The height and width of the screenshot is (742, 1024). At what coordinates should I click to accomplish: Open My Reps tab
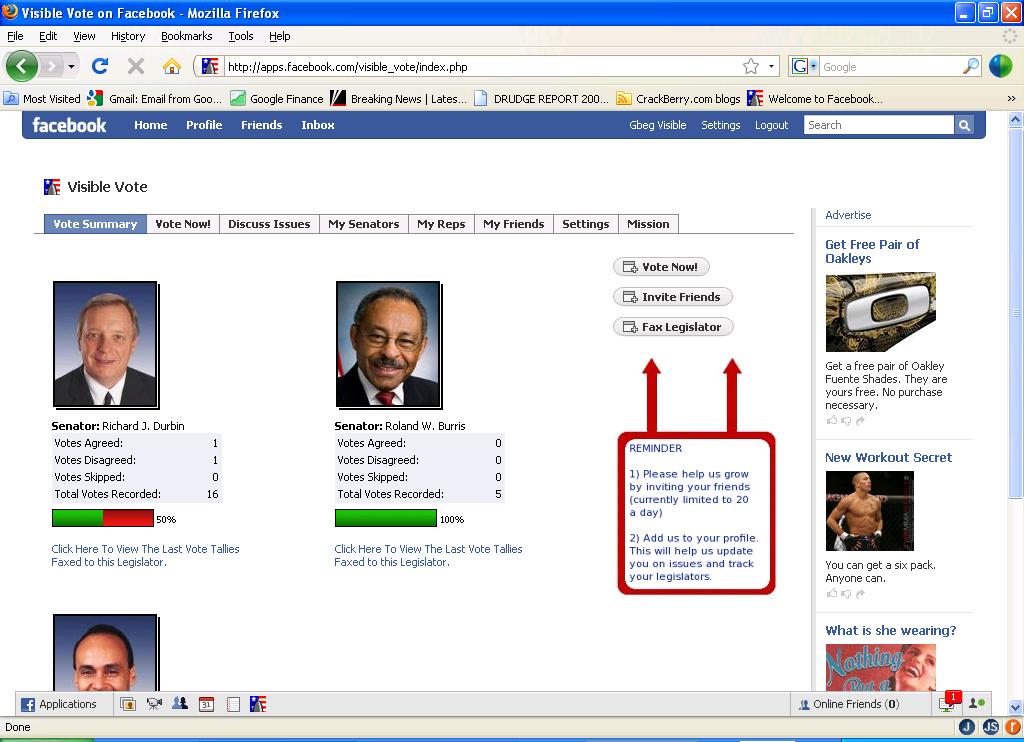coord(441,224)
